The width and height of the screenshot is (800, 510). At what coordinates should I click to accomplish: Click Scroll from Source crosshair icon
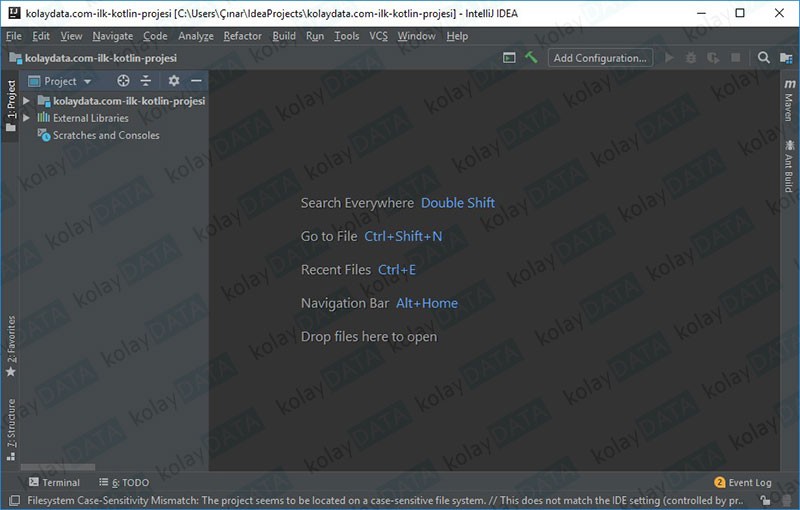click(x=123, y=81)
